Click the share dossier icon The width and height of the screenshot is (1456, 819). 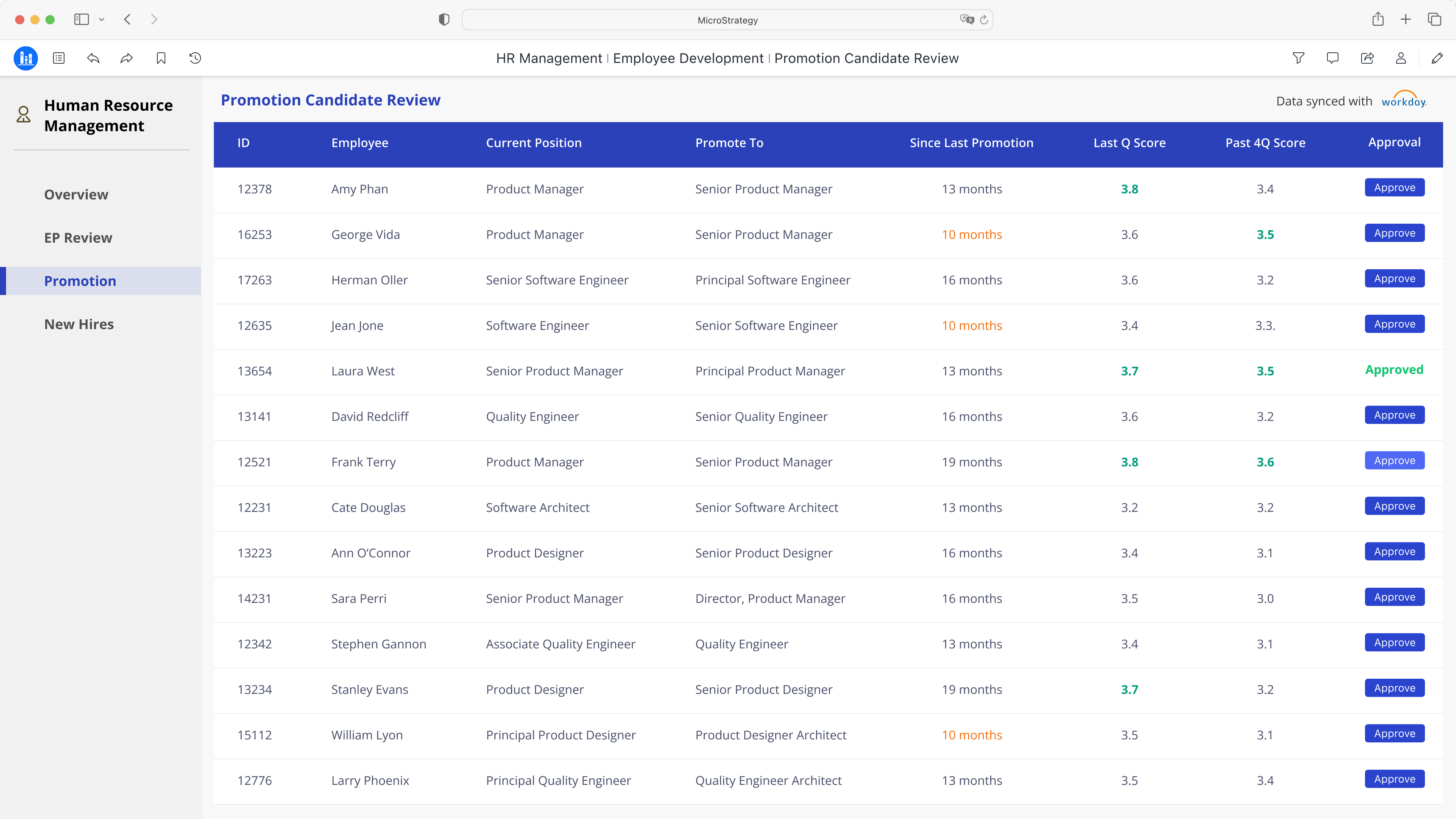coord(1367,58)
